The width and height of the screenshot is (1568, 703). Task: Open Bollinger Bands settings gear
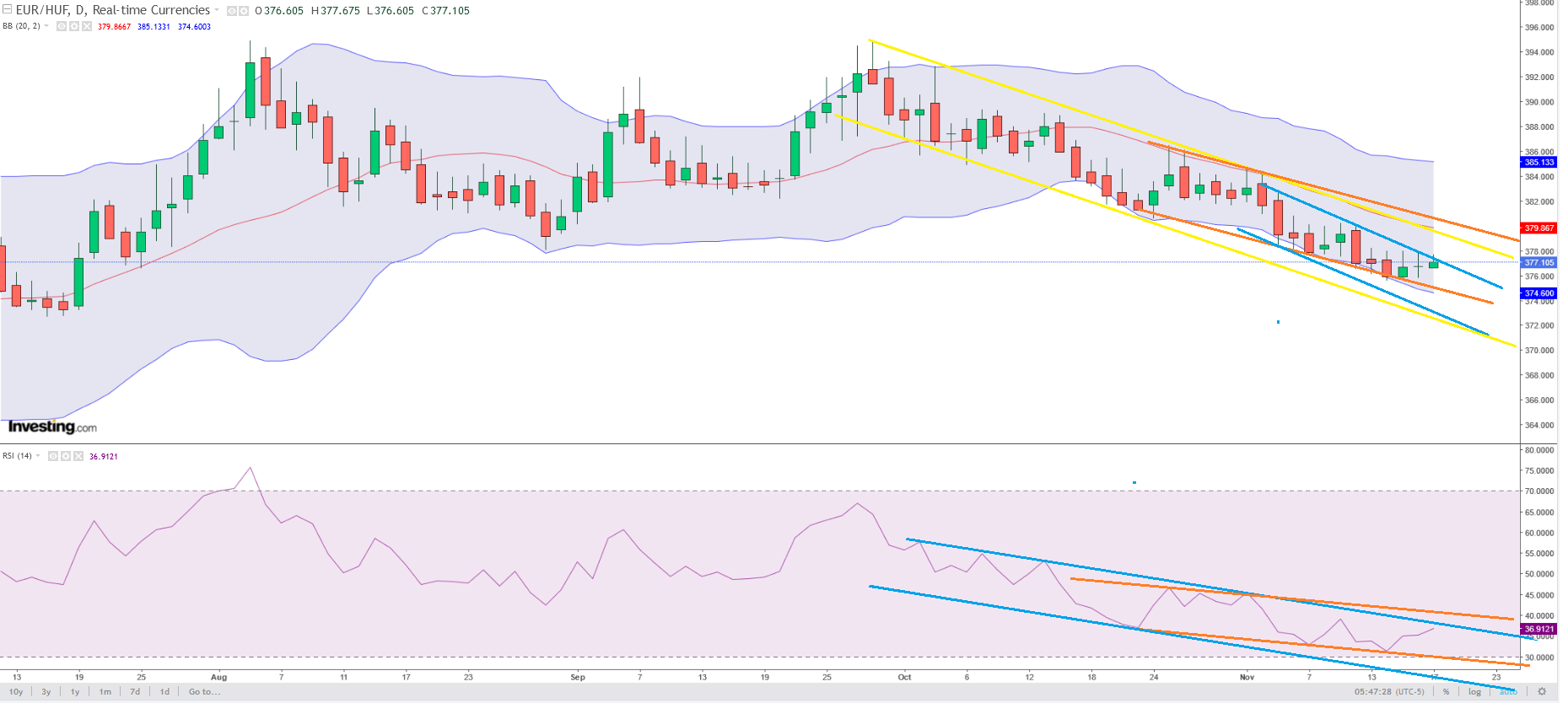coord(74,27)
